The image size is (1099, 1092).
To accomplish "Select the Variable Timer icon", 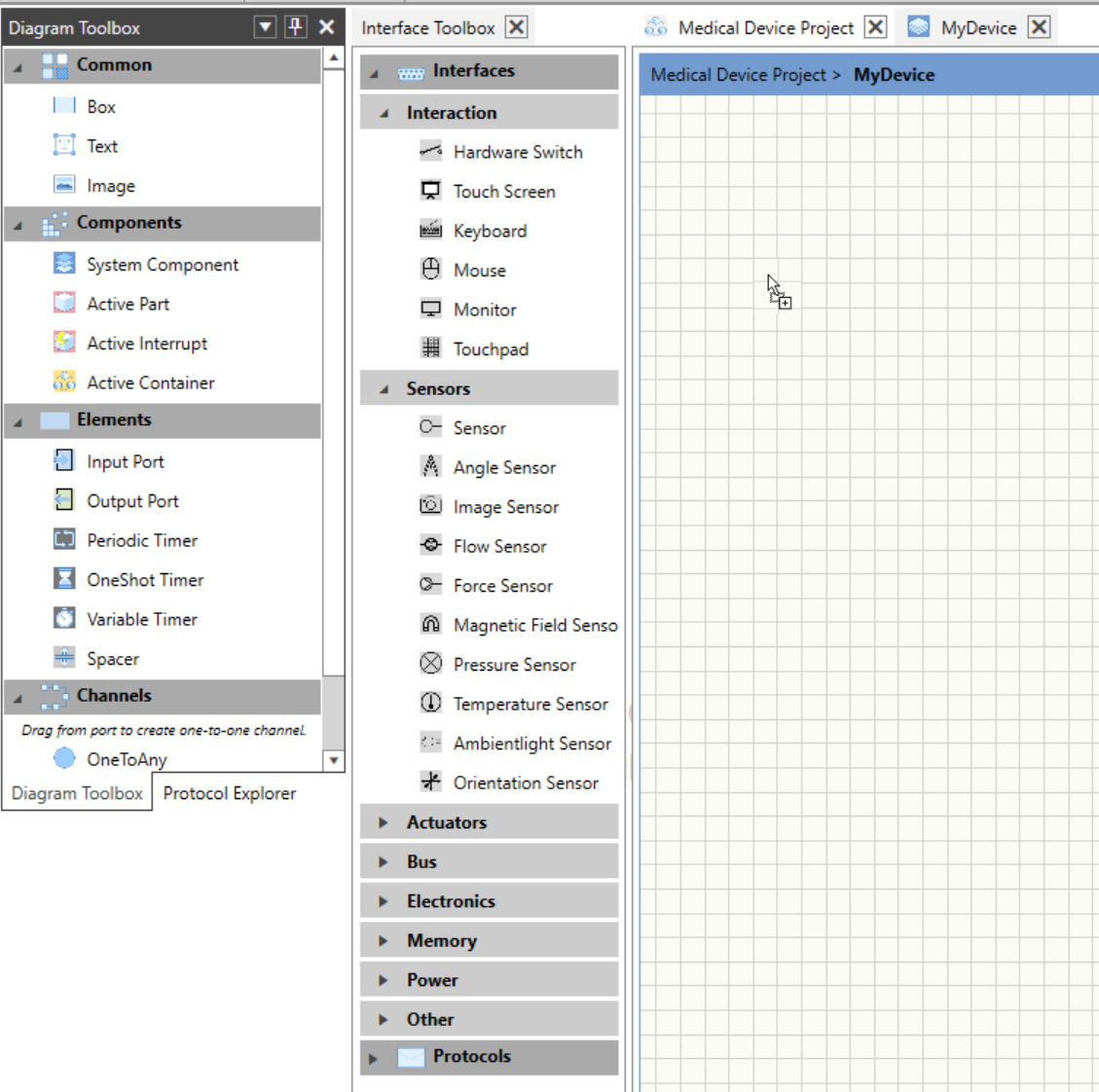I will pos(64,618).
